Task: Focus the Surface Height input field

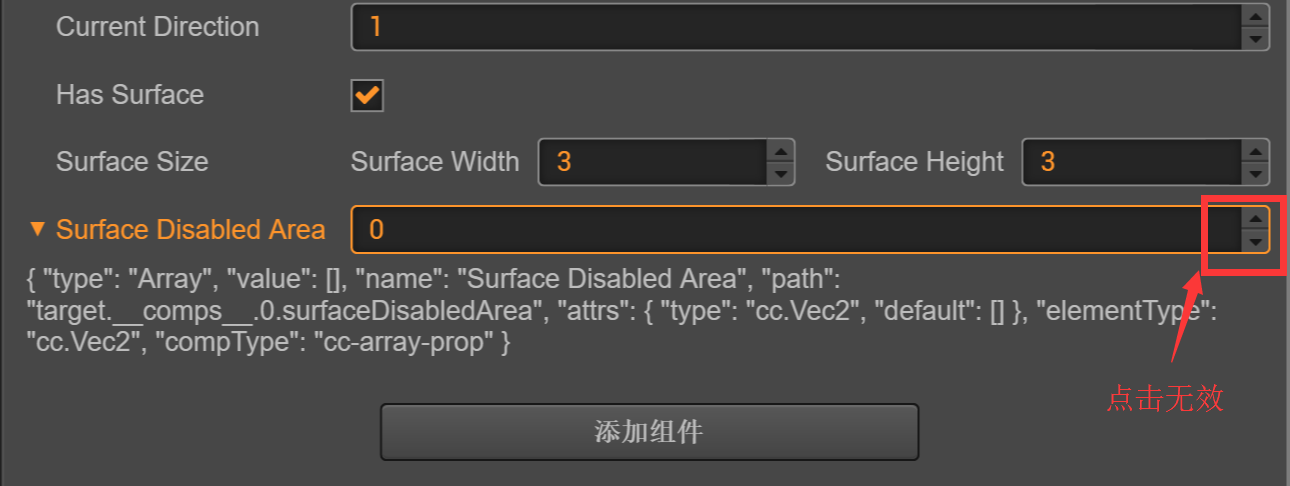Action: (x=1130, y=162)
